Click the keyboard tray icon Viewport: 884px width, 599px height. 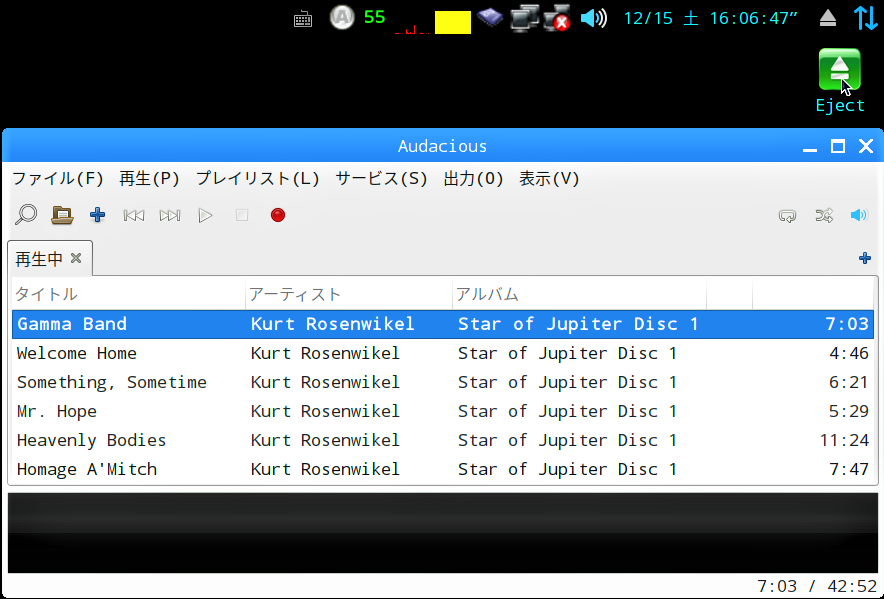[x=303, y=20]
